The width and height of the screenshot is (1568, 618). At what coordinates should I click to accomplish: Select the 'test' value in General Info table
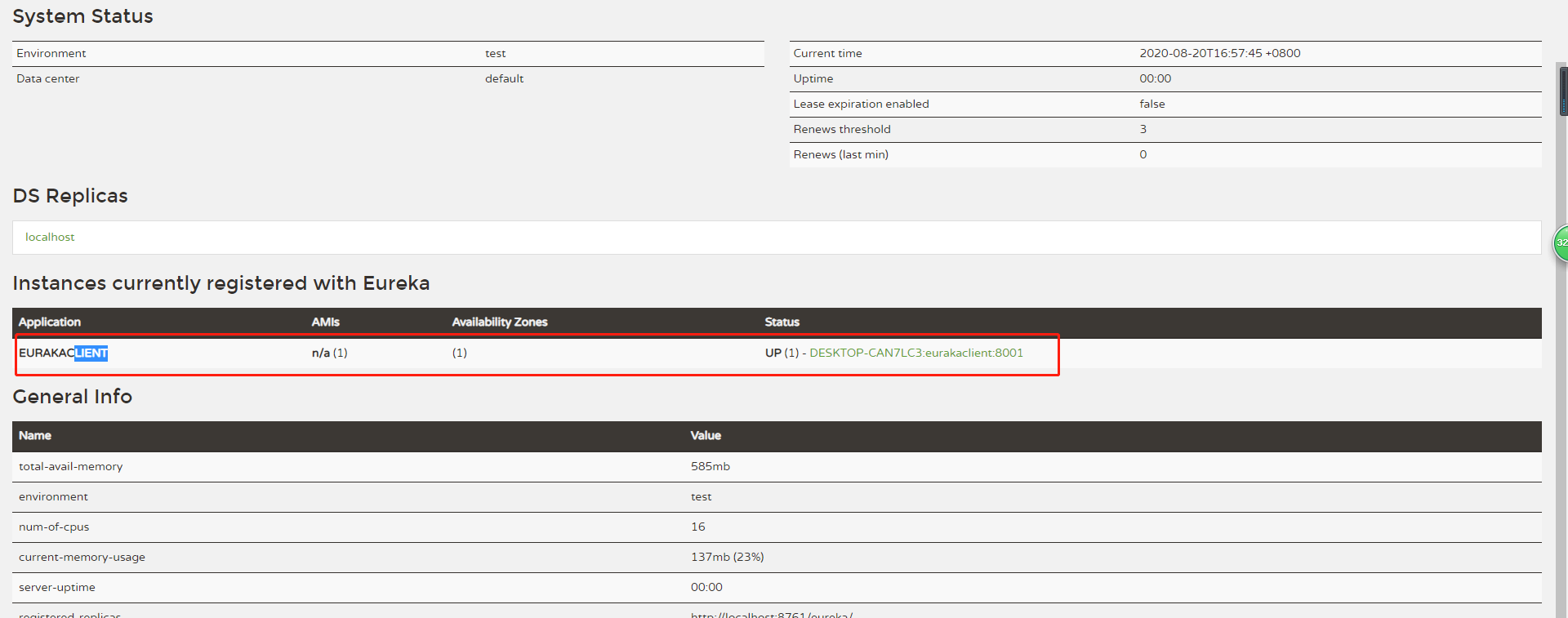tap(701, 496)
